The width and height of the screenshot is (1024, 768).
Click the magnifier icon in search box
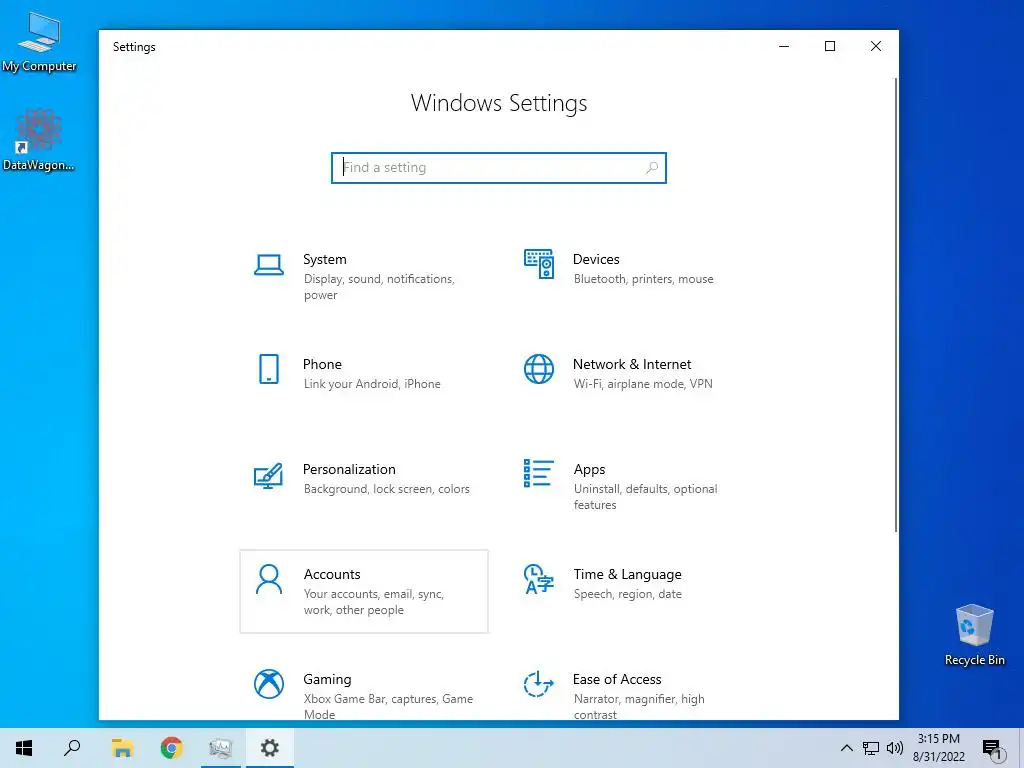pyautogui.click(x=652, y=168)
